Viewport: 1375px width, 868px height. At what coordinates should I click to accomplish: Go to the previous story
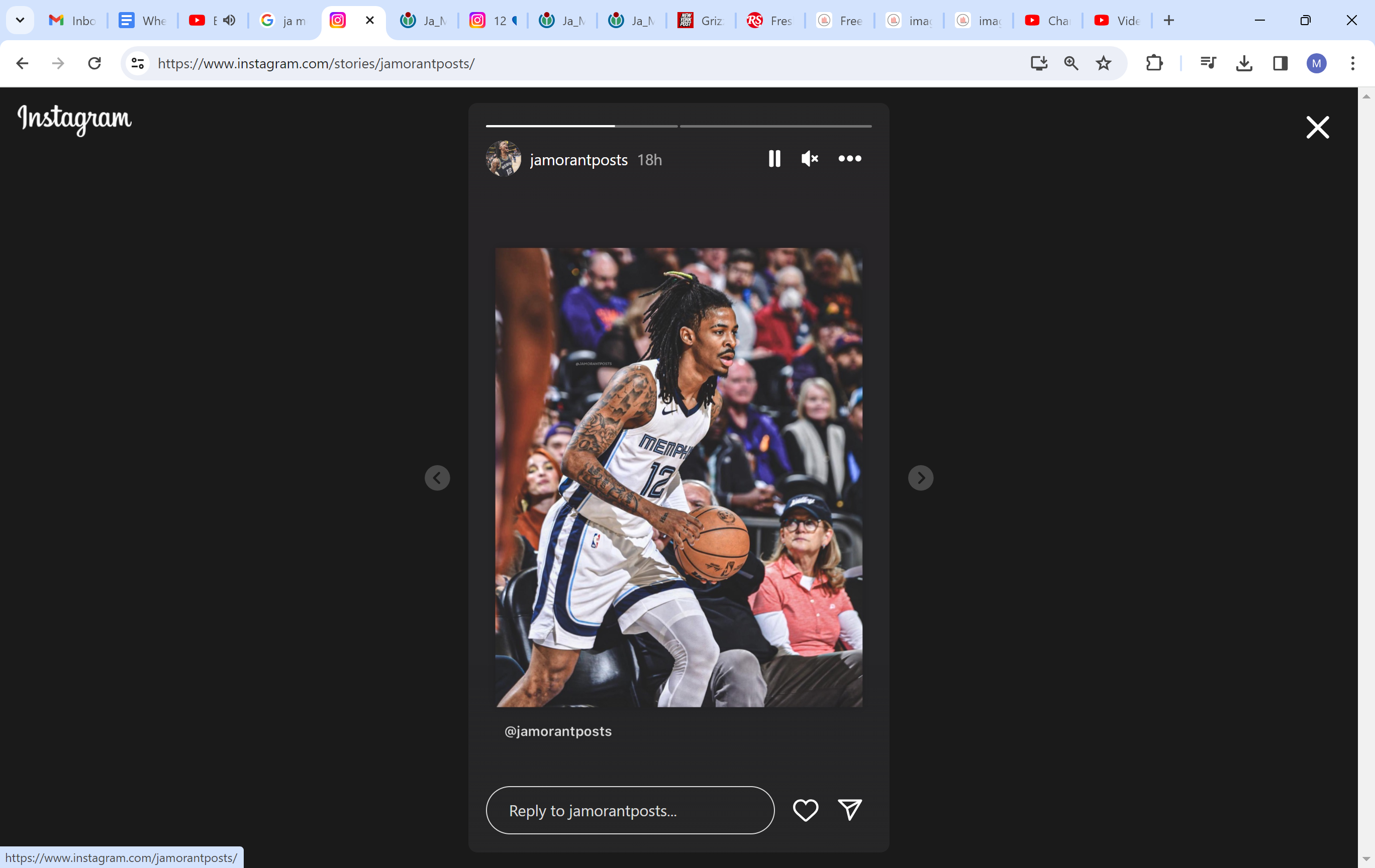click(x=437, y=478)
